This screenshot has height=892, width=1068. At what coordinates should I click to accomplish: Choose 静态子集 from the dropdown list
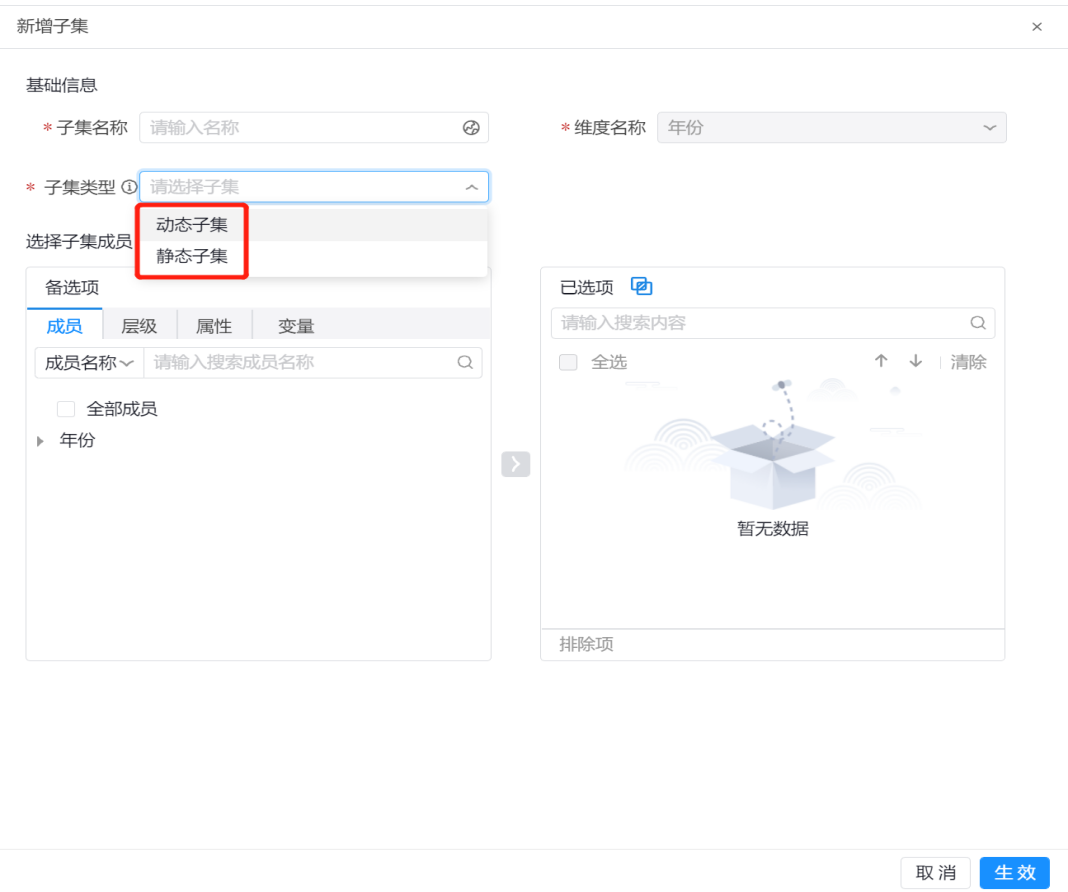192,257
